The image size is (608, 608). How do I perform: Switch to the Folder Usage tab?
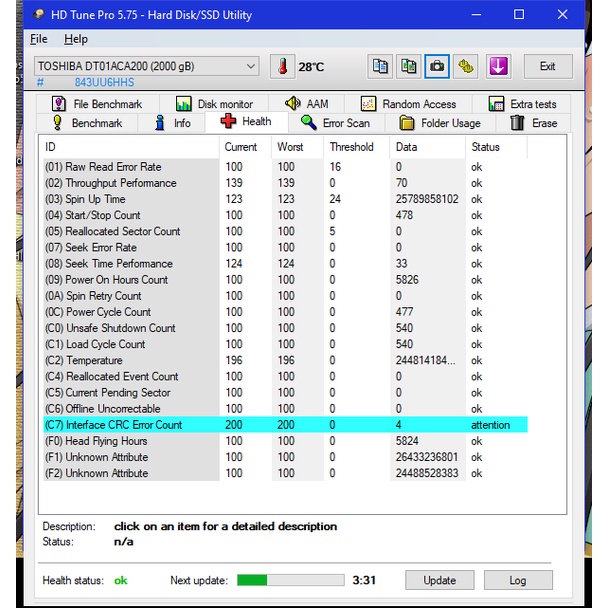(x=440, y=123)
